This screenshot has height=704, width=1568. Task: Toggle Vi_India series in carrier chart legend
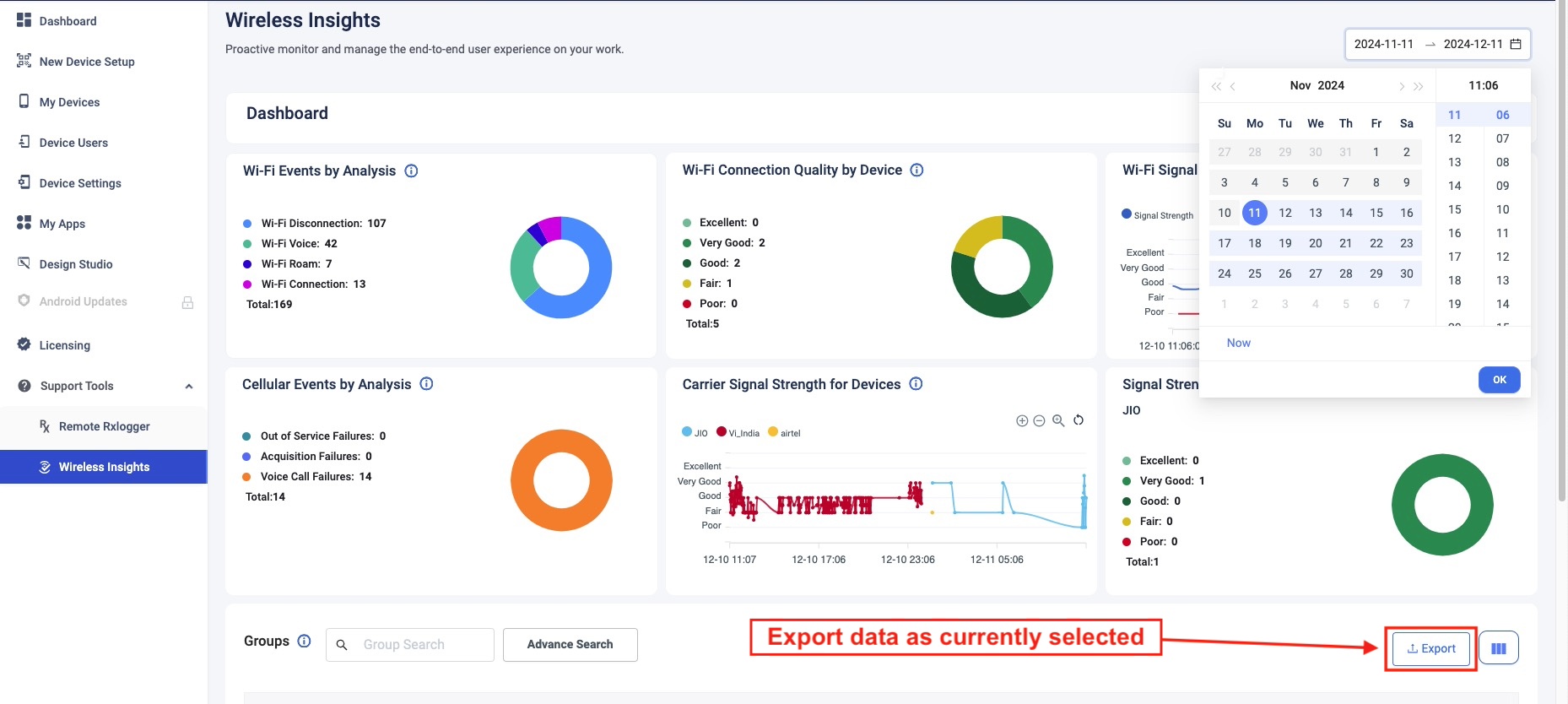[x=738, y=433]
